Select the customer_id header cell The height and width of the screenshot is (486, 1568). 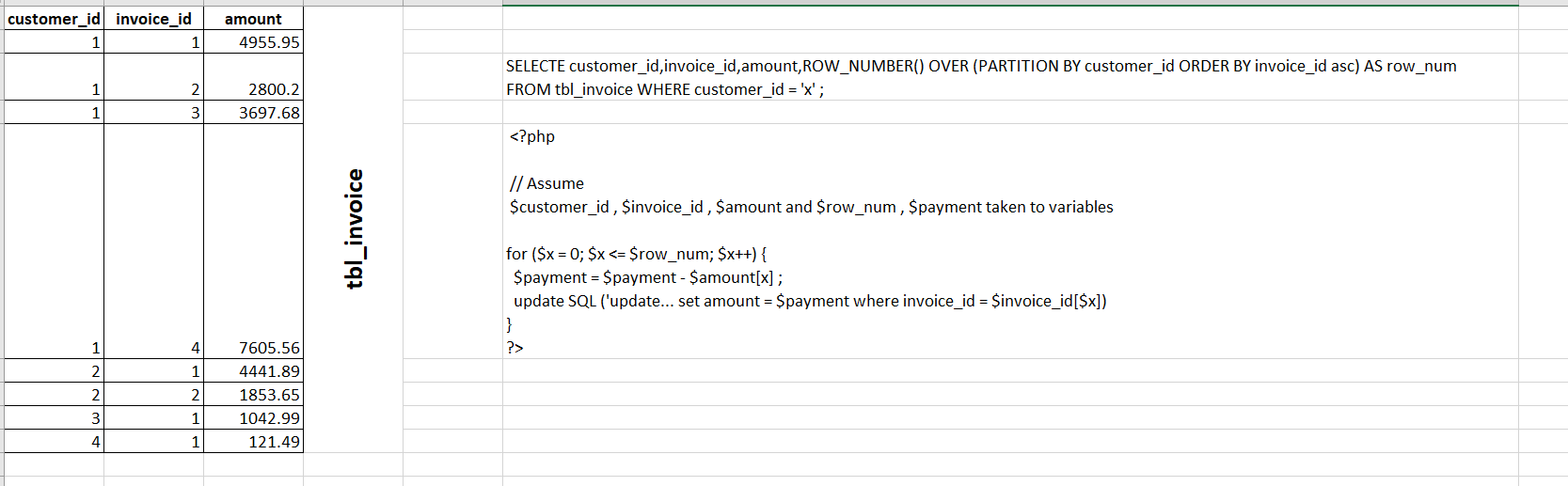point(54,19)
